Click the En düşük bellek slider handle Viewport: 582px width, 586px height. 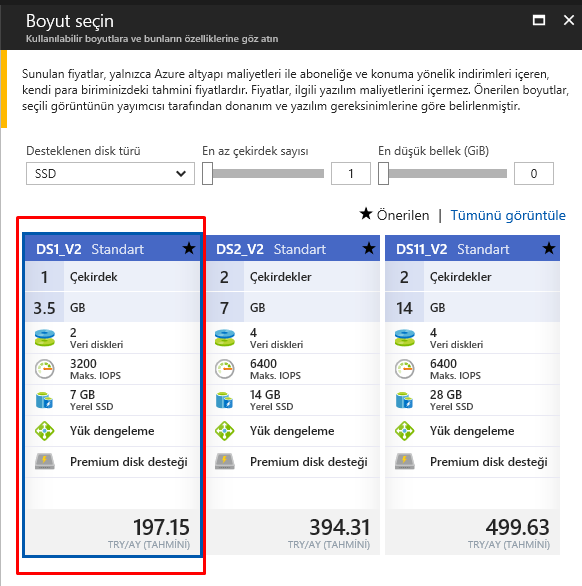(x=383, y=173)
